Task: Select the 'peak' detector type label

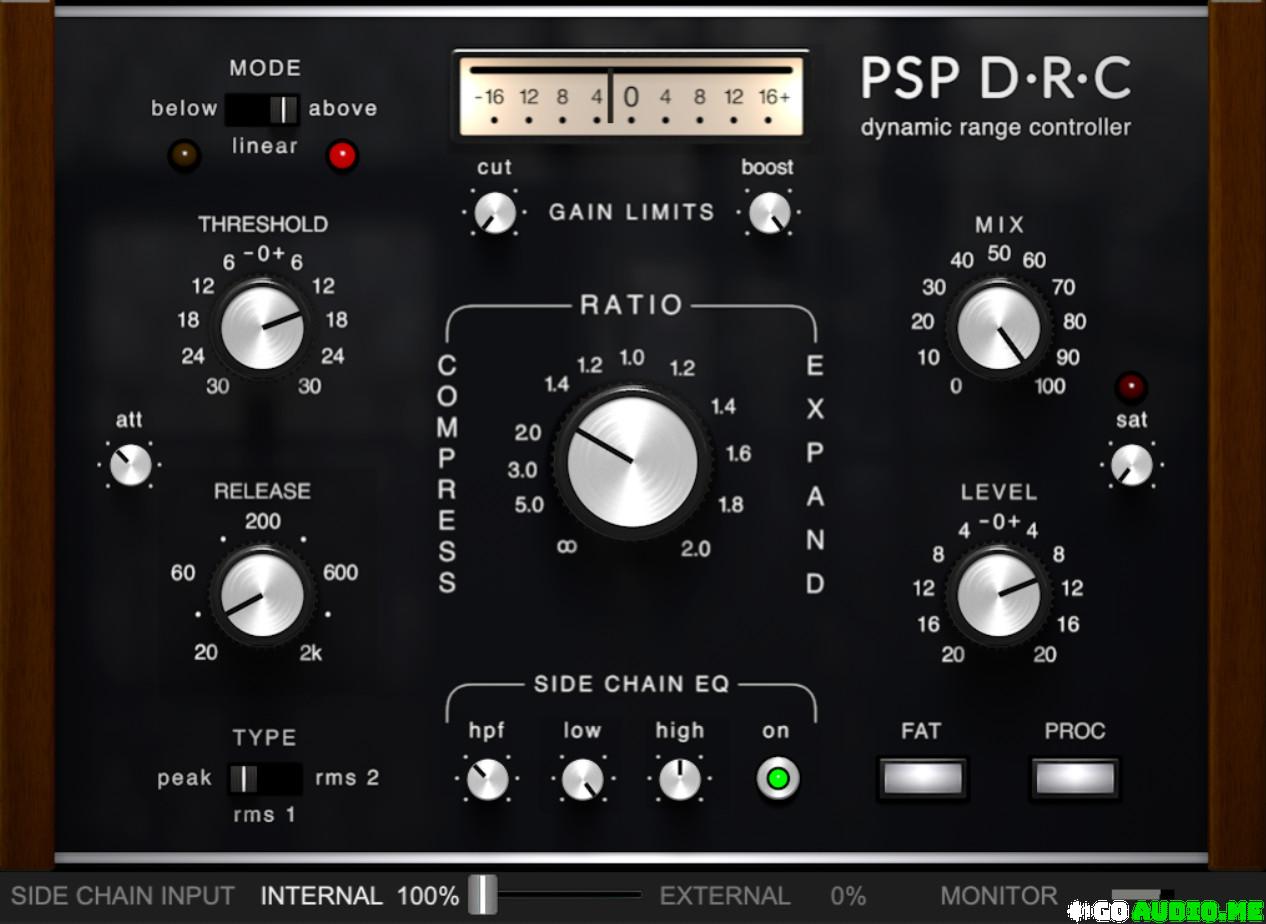Action: pyautogui.click(x=184, y=778)
